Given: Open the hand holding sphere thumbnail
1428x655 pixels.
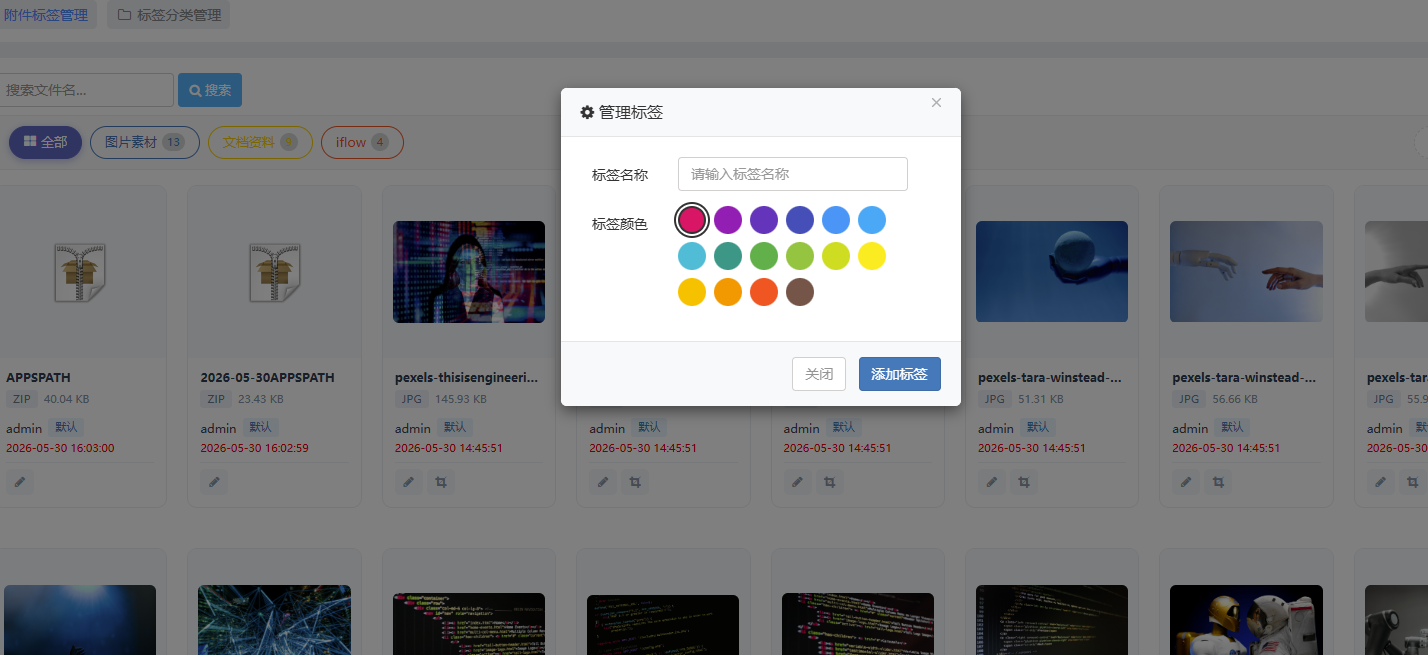Looking at the screenshot, I should [1052, 272].
